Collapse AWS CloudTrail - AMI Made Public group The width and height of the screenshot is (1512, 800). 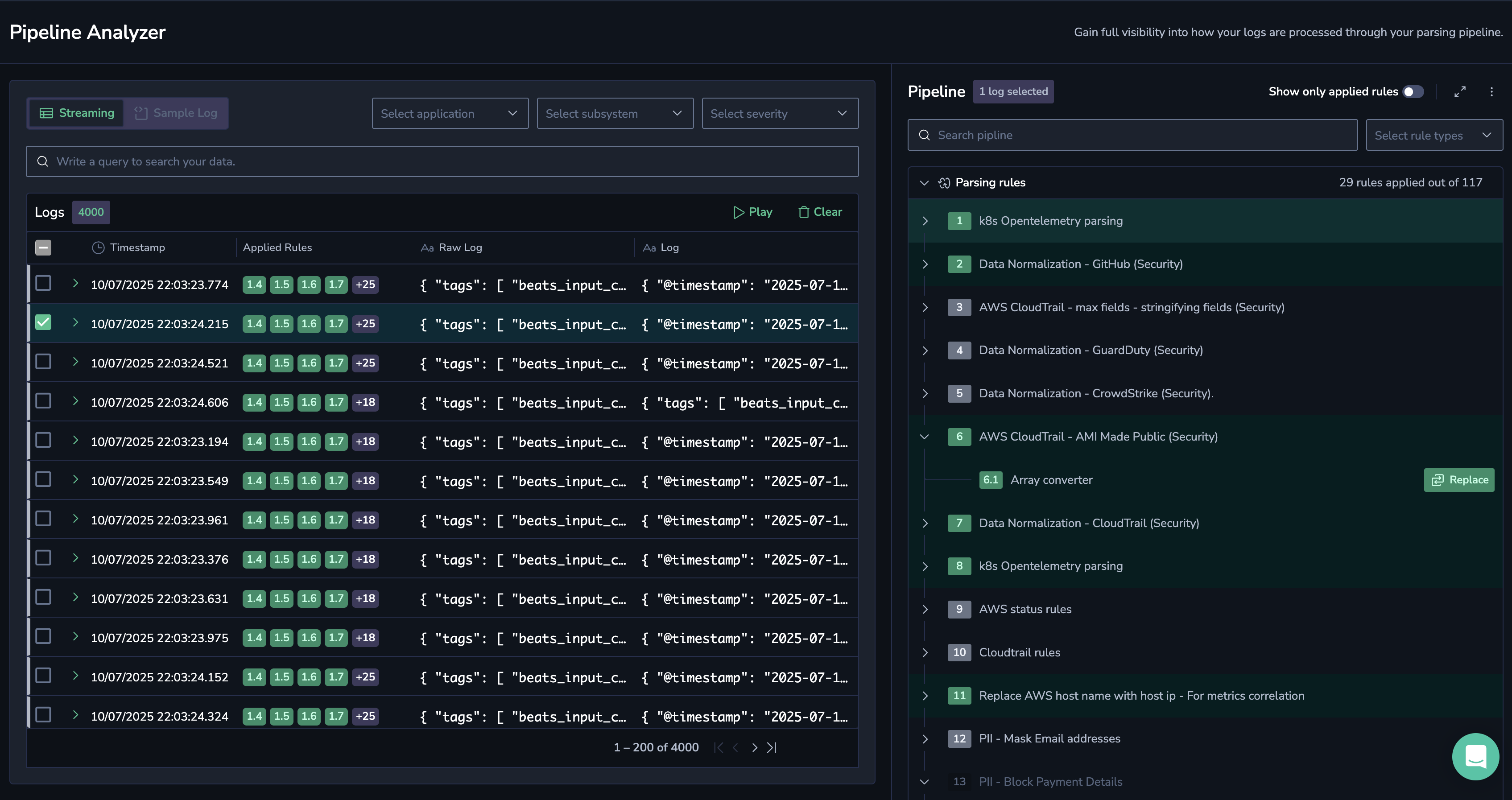(925, 437)
